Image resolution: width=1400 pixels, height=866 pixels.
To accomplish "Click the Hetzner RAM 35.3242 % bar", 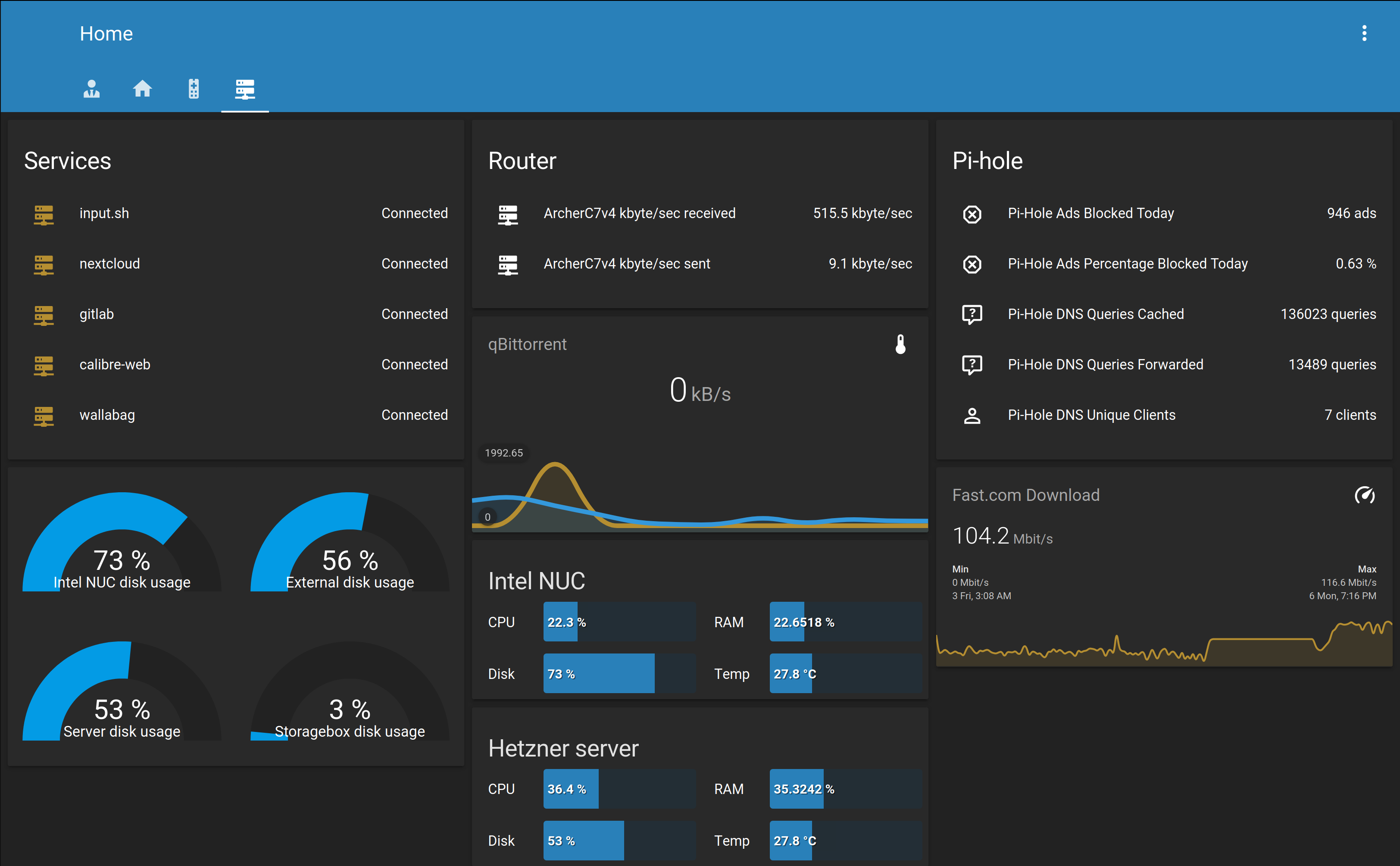I will 846,789.
